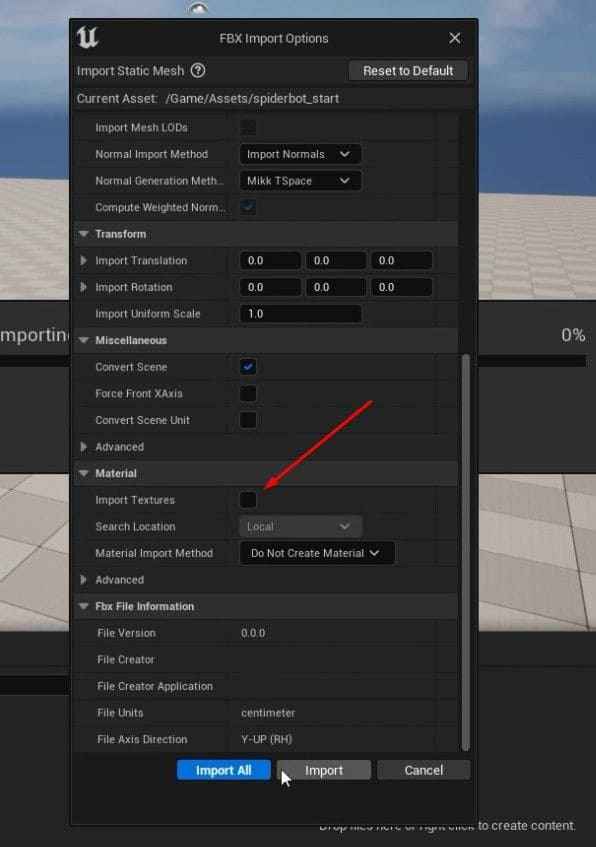Expand Advanced under Material

tap(83, 580)
